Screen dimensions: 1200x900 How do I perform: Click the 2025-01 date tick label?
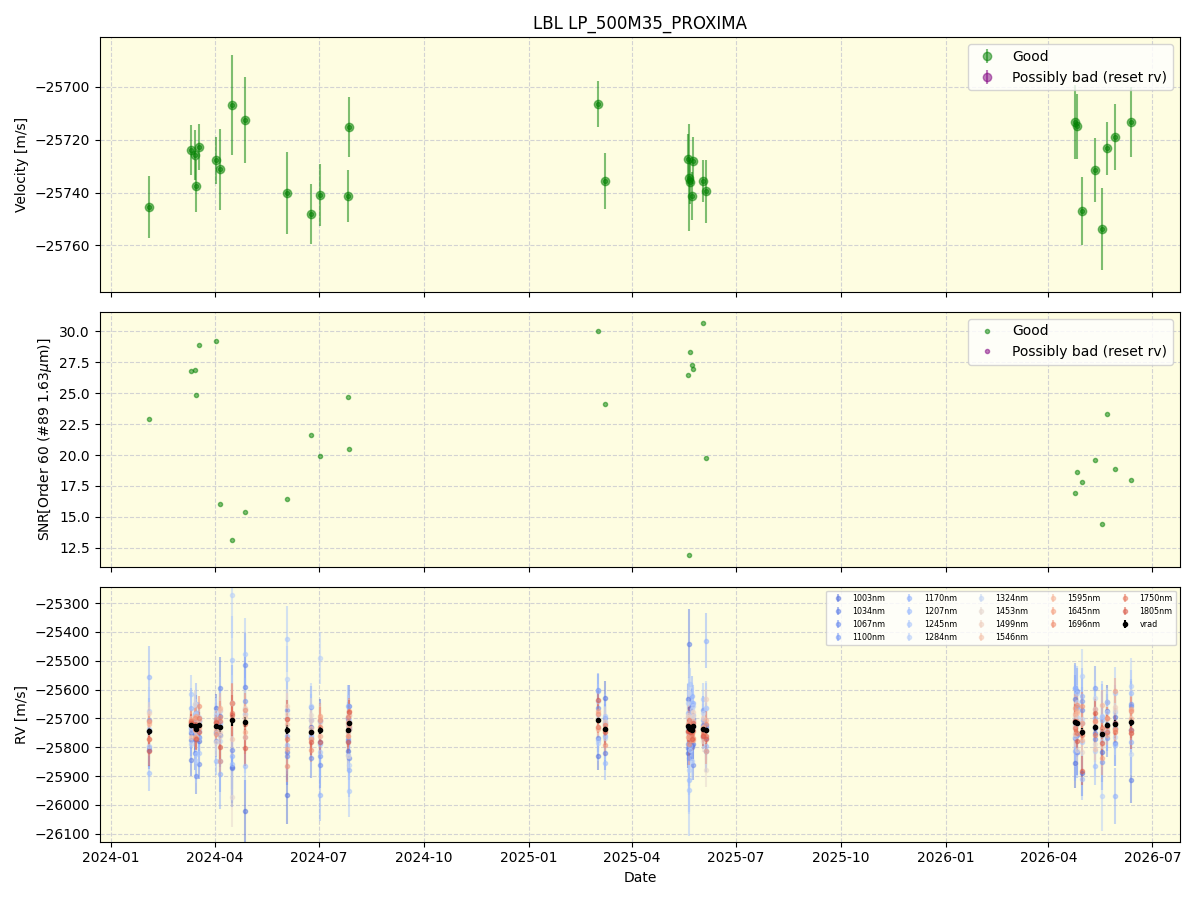point(529,857)
